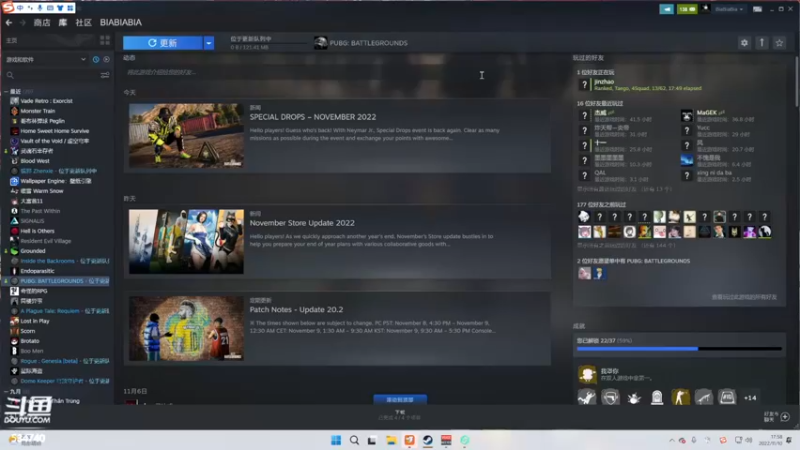800x450 pixels.
Task: Expand the system tray hidden icons chevron
Action: coord(671,440)
